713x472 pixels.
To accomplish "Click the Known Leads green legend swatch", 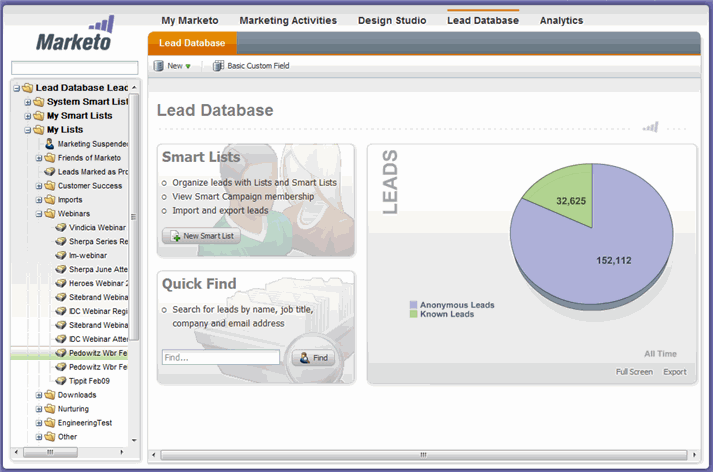I will click(413, 314).
